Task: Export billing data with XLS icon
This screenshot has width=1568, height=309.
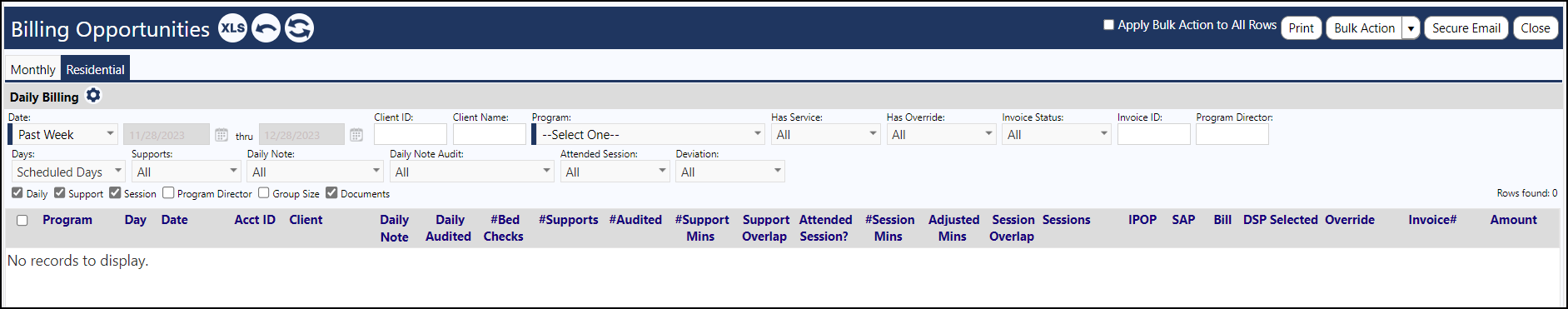Action: (233, 28)
